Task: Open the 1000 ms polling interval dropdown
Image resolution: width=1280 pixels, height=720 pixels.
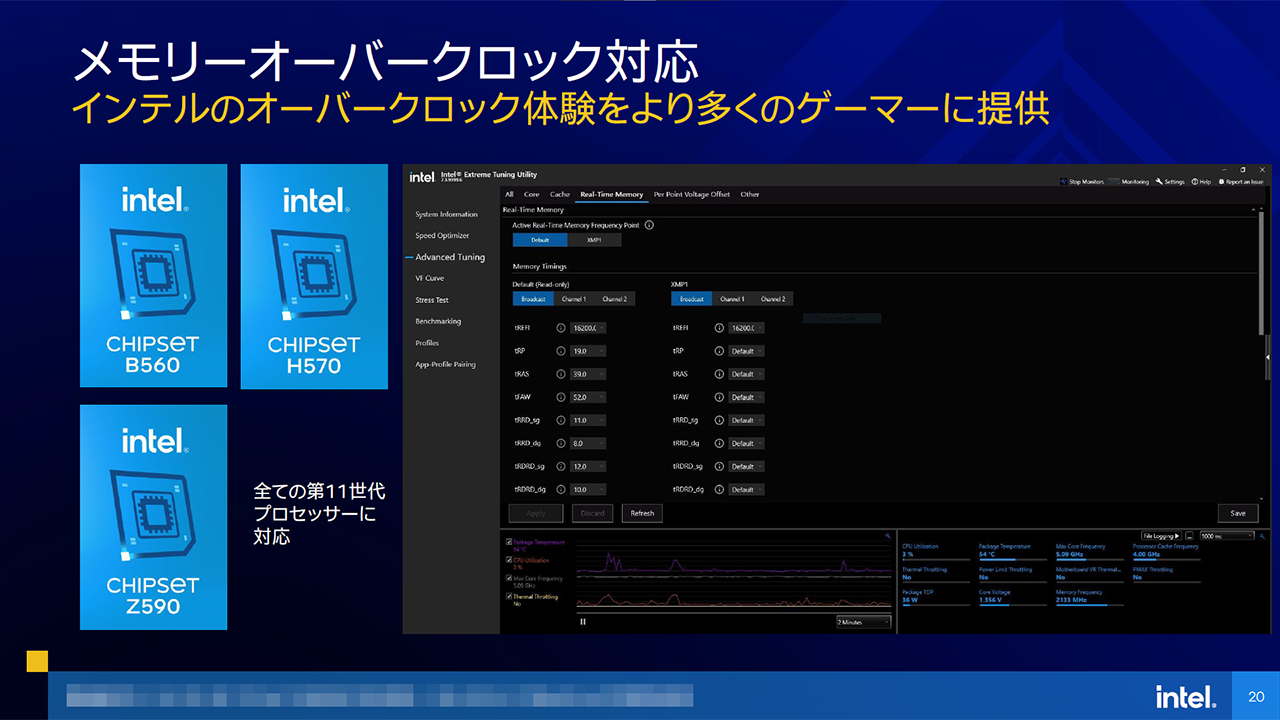Action: [x=1226, y=536]
